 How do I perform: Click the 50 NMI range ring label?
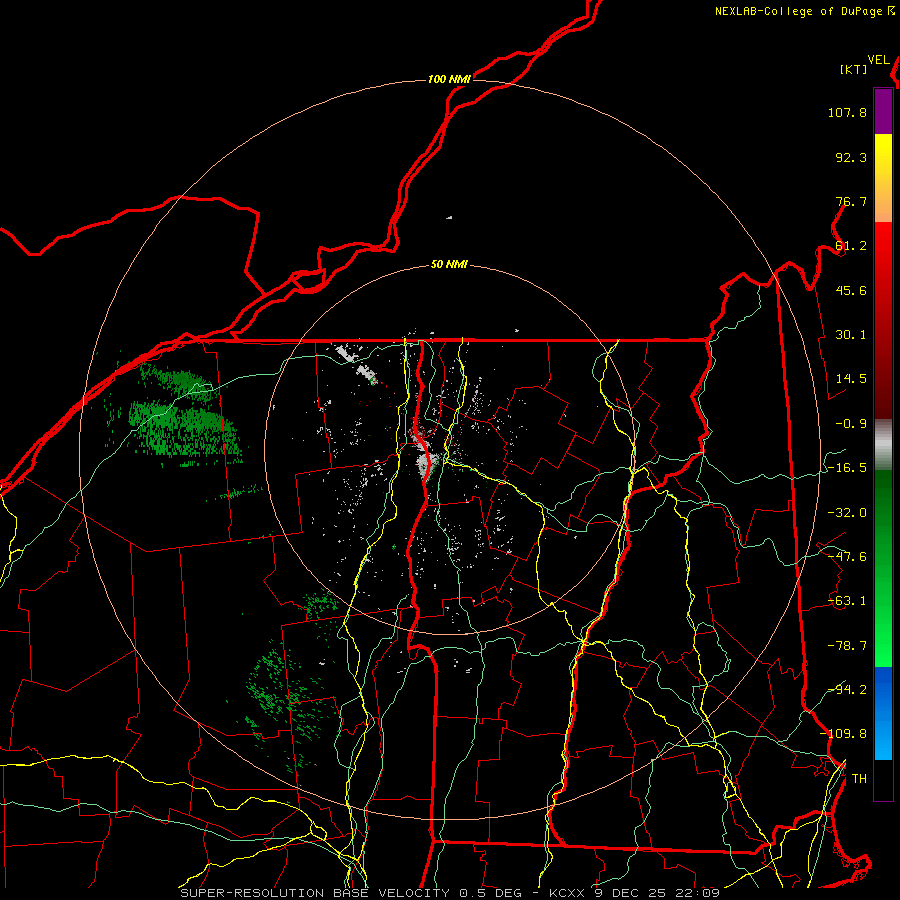449,265
